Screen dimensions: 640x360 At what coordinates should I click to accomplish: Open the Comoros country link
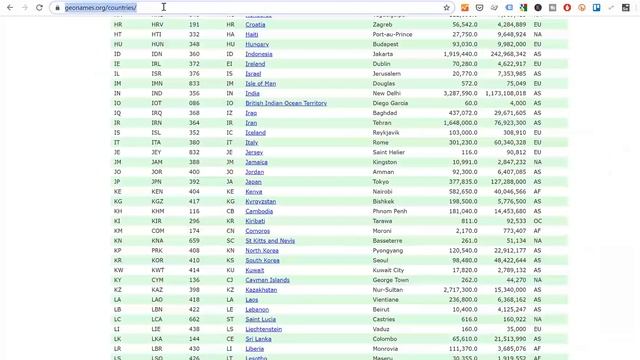258,231
